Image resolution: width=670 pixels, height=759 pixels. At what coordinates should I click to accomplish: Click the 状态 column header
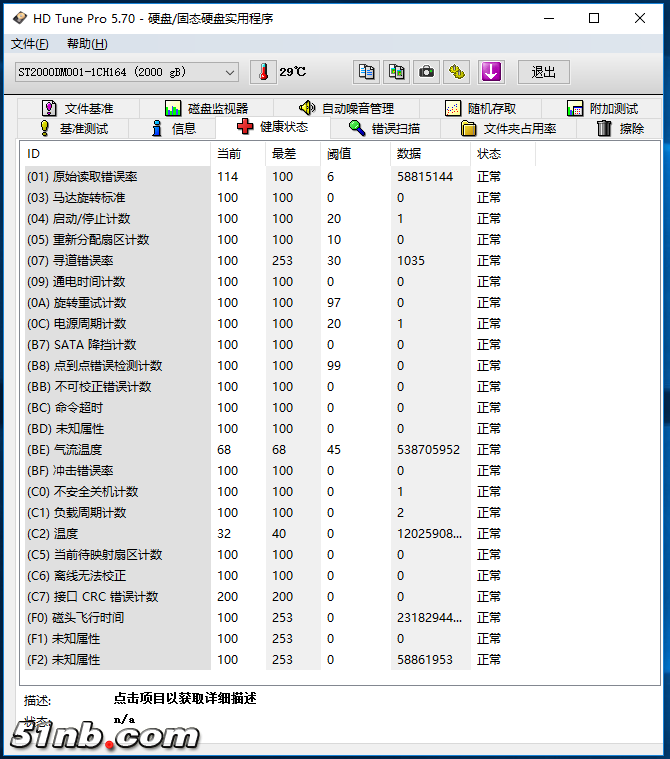pos(489,154)
